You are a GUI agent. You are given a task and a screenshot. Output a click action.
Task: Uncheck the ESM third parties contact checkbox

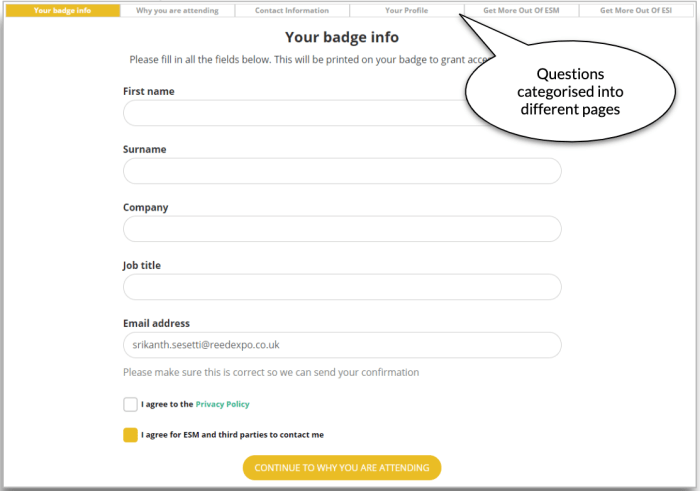tap(131, 435)
